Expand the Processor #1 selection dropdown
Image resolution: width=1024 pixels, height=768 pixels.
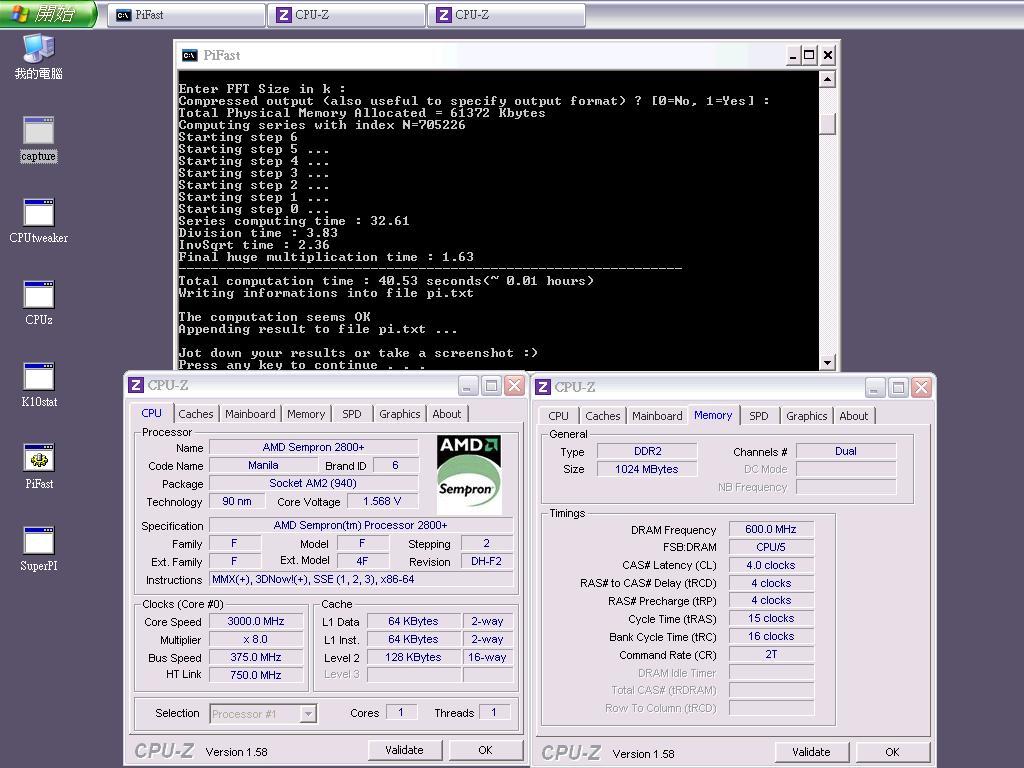pos(308,714)
